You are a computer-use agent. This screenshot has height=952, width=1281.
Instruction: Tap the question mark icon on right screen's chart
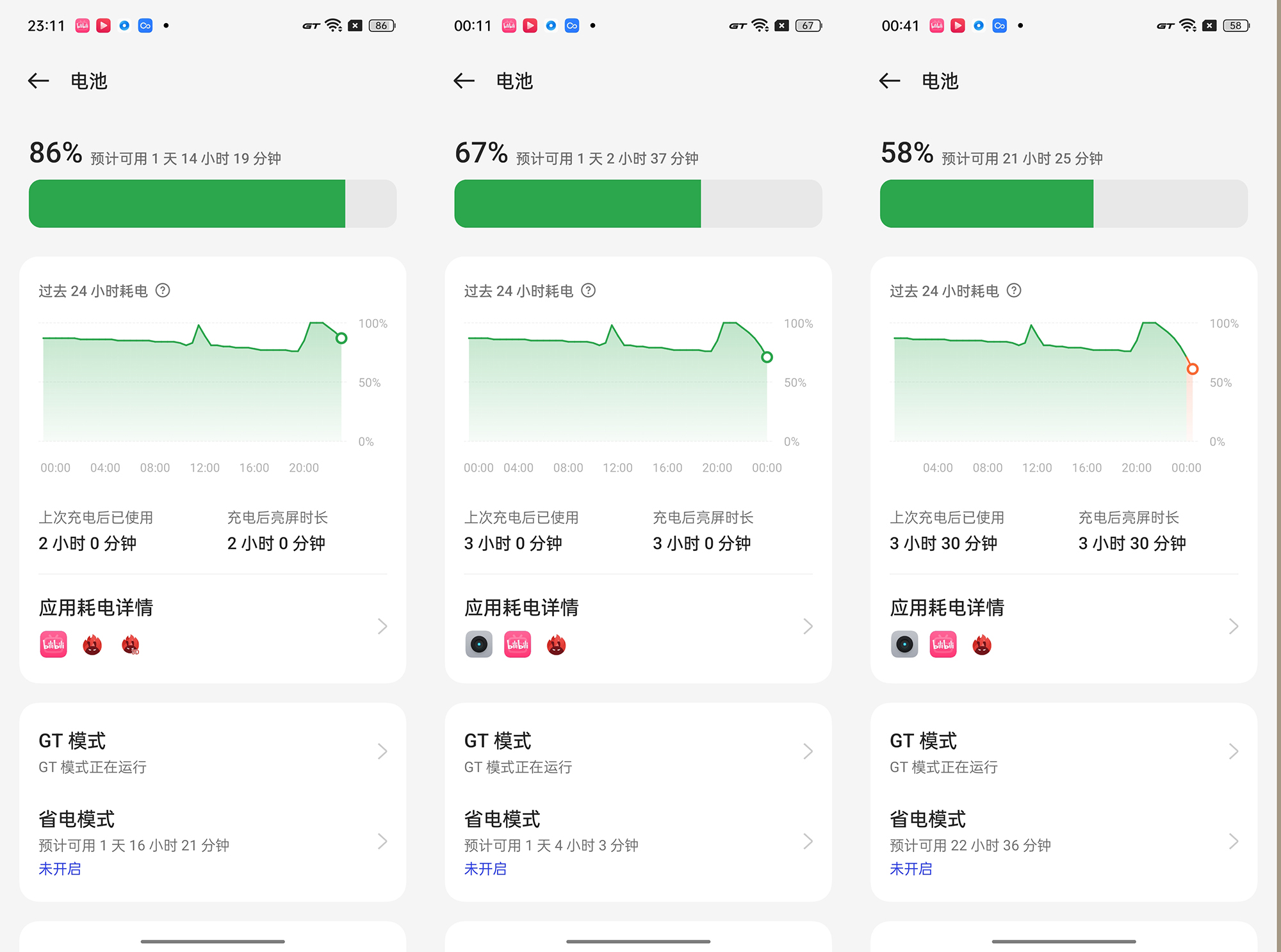tap(1014, 291)
